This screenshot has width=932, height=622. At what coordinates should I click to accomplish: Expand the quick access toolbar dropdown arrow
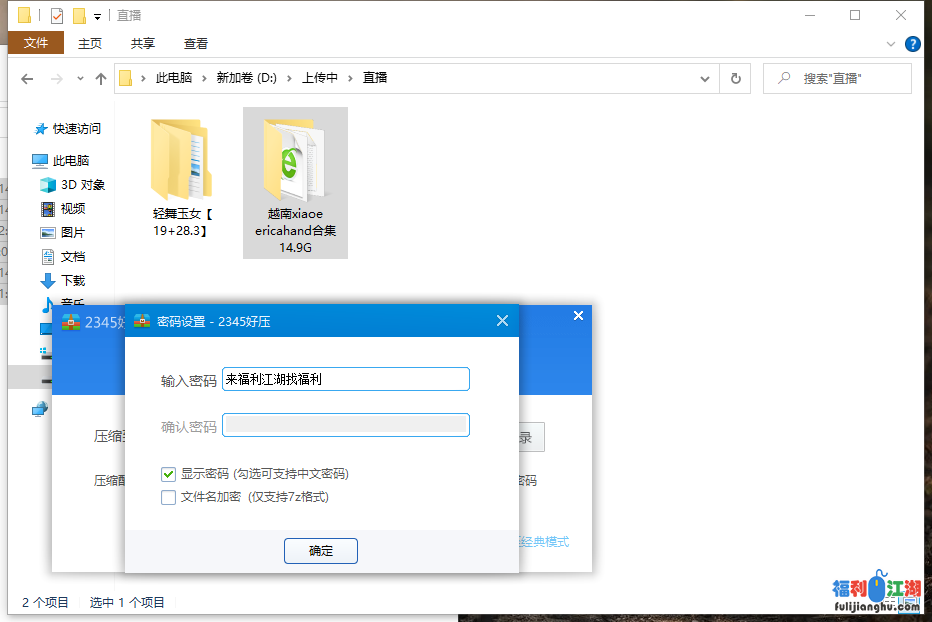(x=97, y=17)
